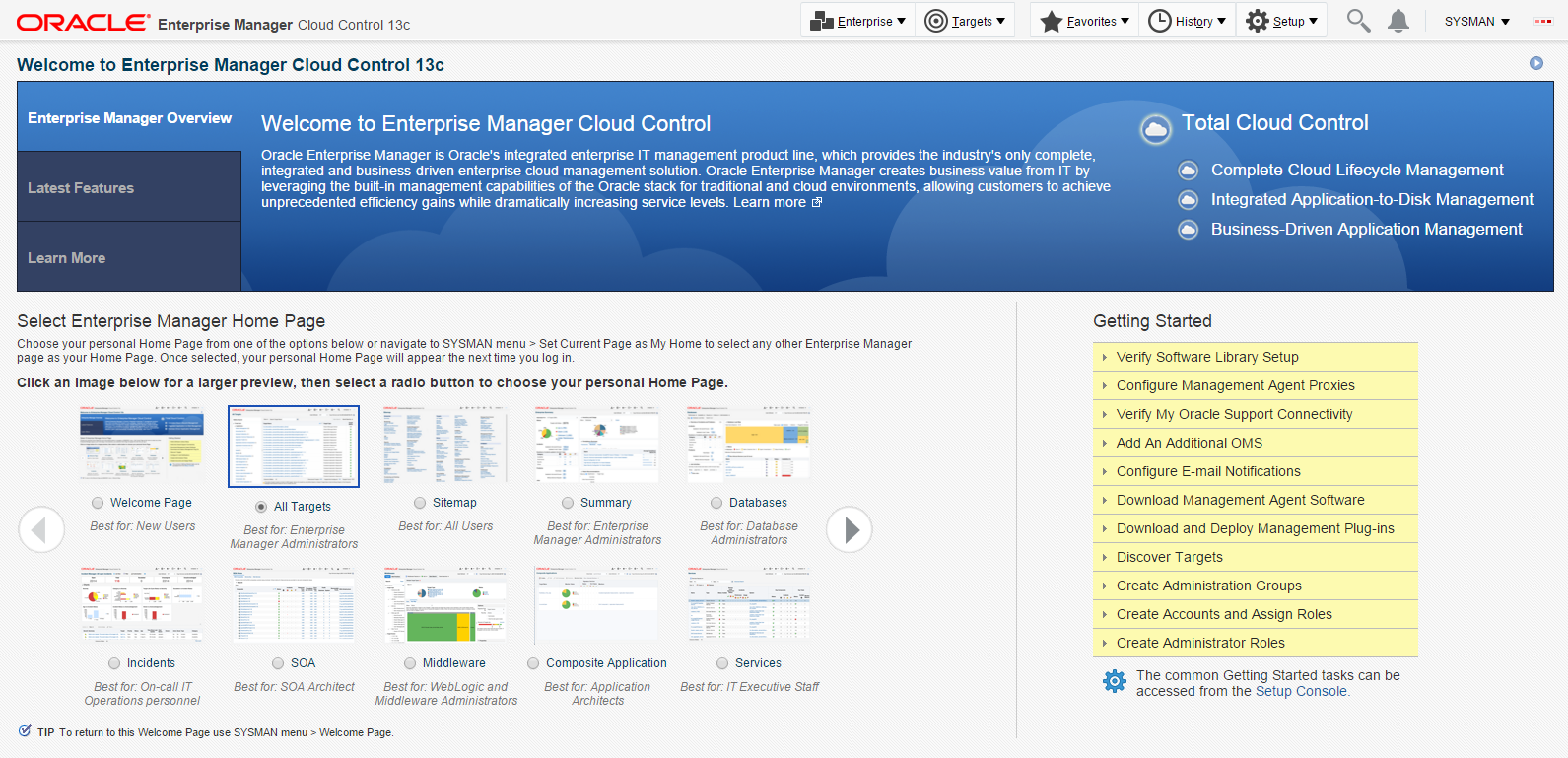Open the SYSMAN user dropdown
This screenshot has width=1568, height=758.
(1476, 21)
